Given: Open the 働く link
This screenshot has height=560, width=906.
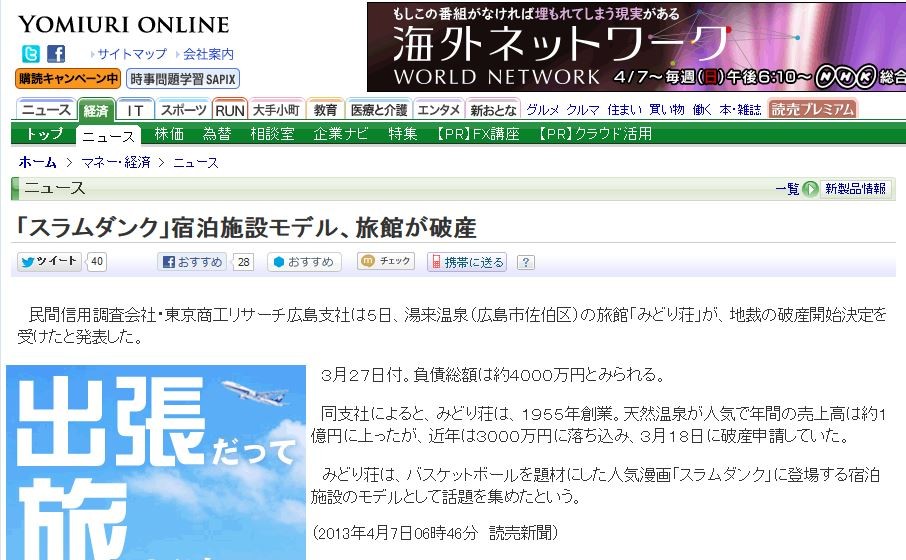Looking at the screenshot, I should pos(702,110).
